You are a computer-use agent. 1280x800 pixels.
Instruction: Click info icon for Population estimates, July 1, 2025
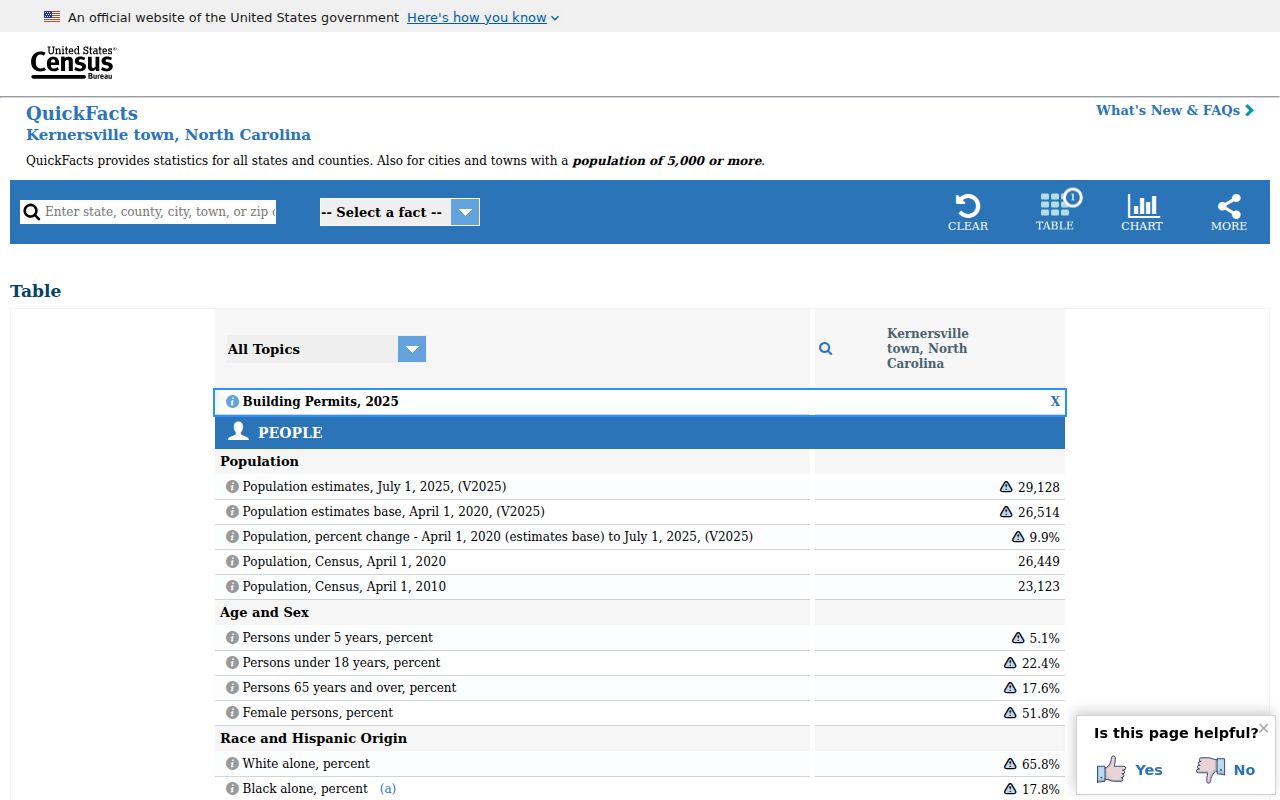click(232, 486)
